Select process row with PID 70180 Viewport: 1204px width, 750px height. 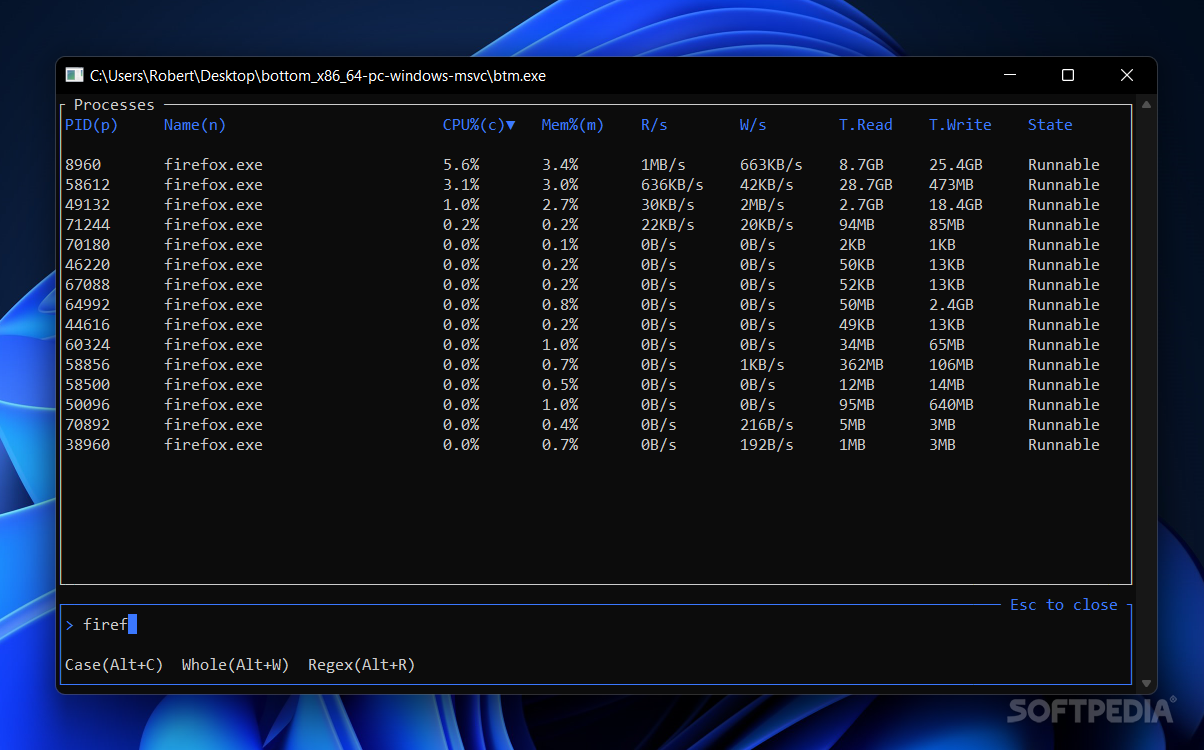[596, 245]
